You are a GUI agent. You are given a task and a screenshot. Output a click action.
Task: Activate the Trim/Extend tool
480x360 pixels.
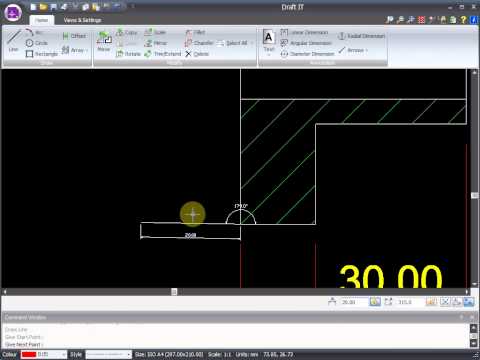(163, 54)
